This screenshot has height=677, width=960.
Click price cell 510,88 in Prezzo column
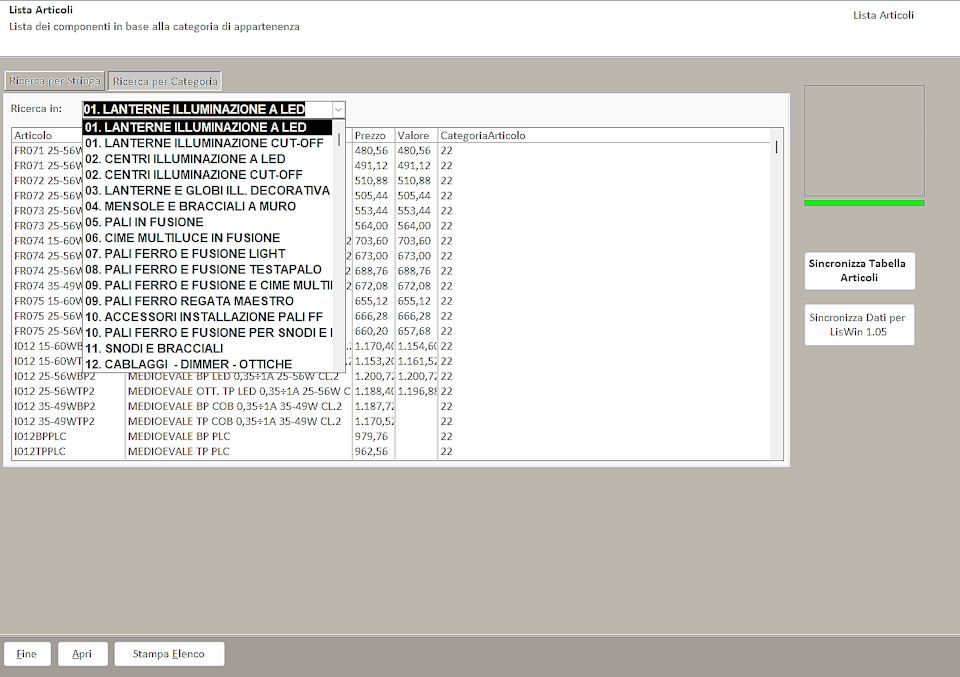[x=371, y=181]
